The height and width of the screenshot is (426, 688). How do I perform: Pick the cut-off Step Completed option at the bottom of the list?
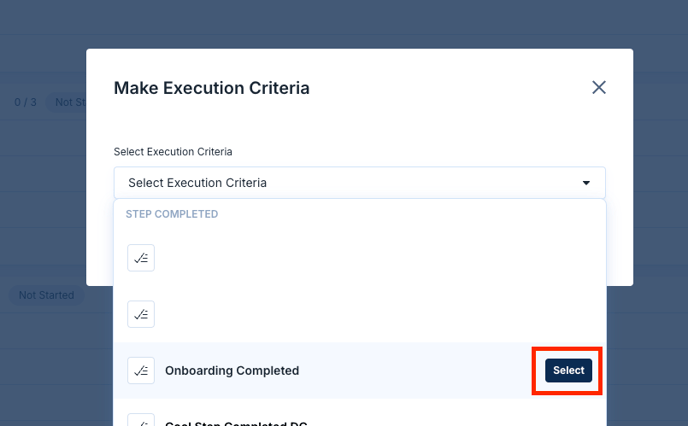tap(236, 423)
